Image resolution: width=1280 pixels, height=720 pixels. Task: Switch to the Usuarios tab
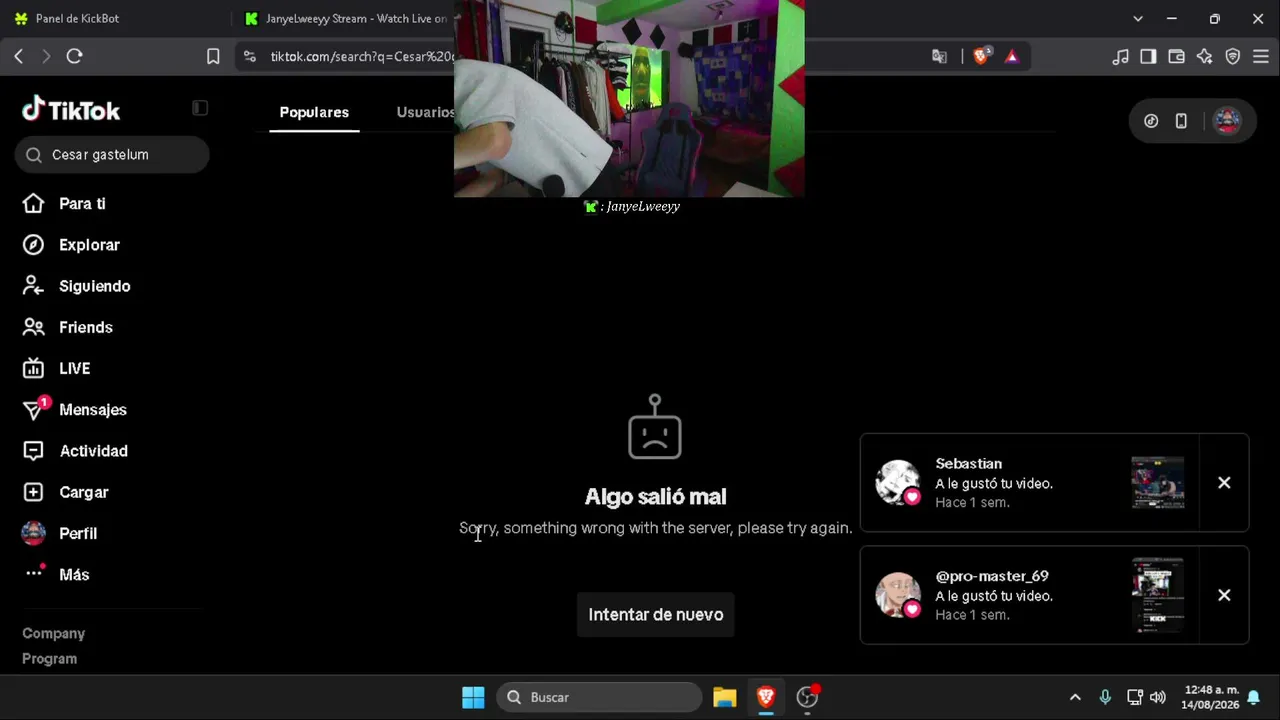pos(426,112)
